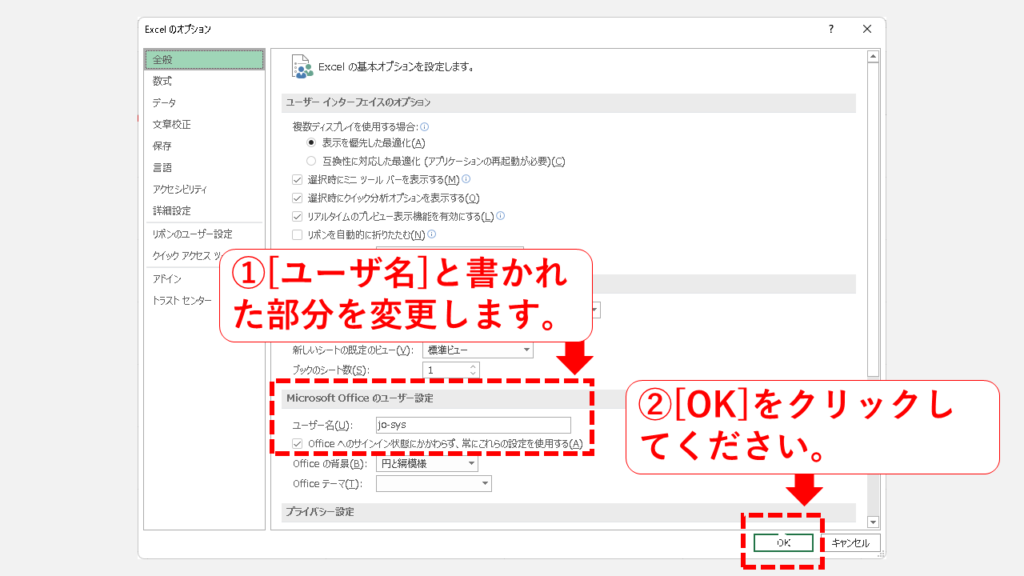Open the 新しいシートの既定のビュー dropdown

tap(477, 350)
